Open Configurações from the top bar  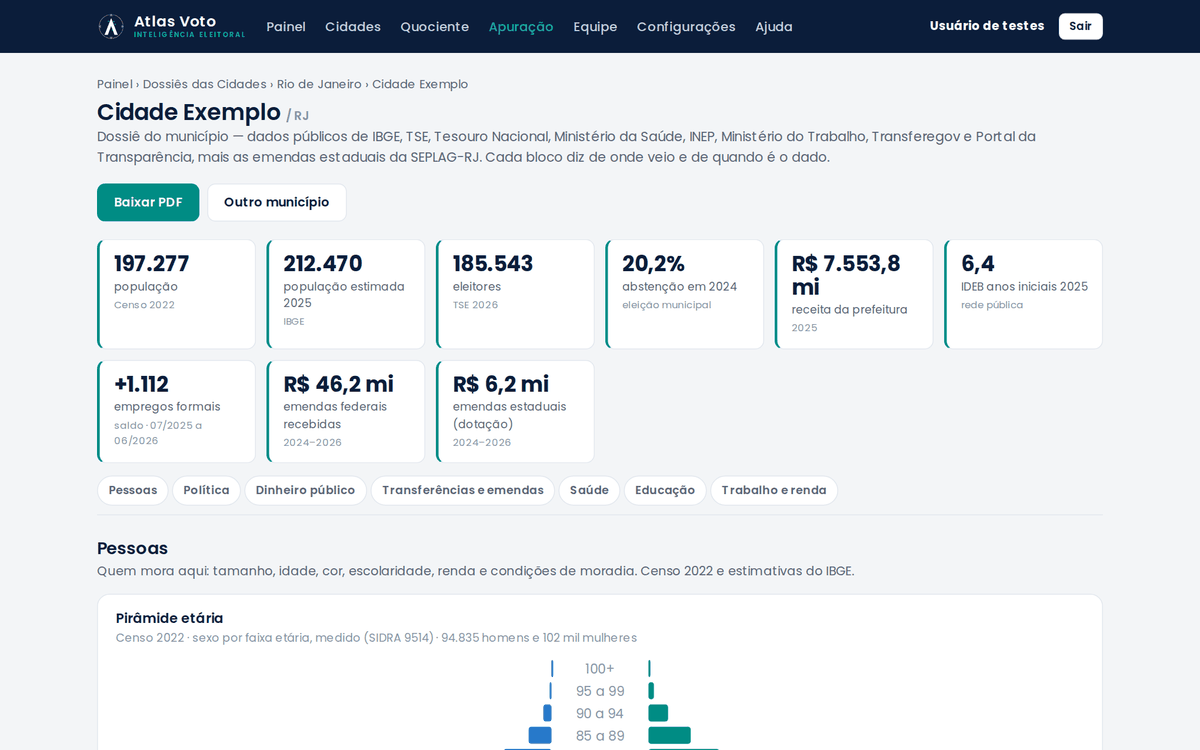coord(686,27)
